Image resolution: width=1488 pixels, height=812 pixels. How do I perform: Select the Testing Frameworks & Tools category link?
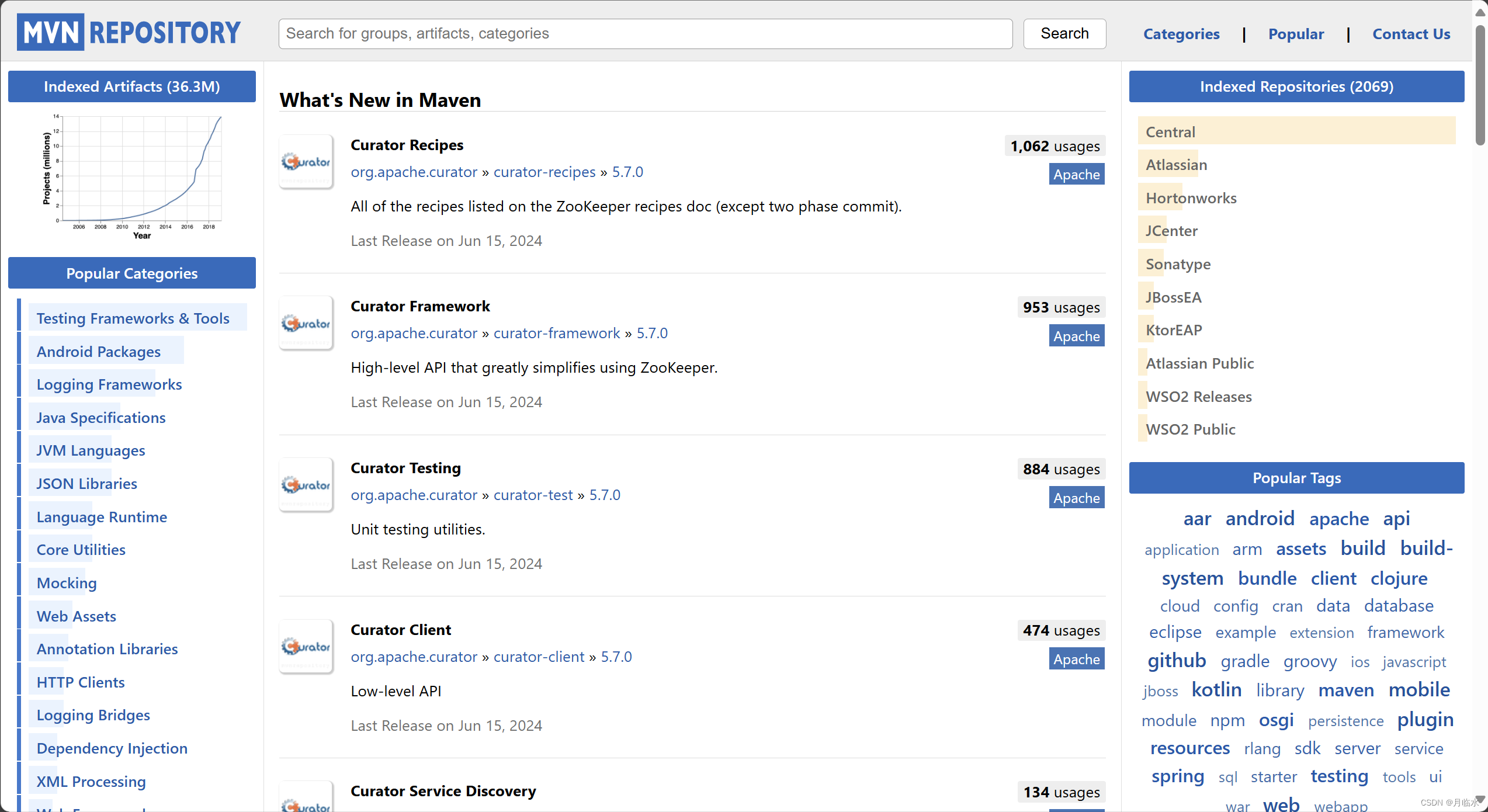tap(132, 318)
